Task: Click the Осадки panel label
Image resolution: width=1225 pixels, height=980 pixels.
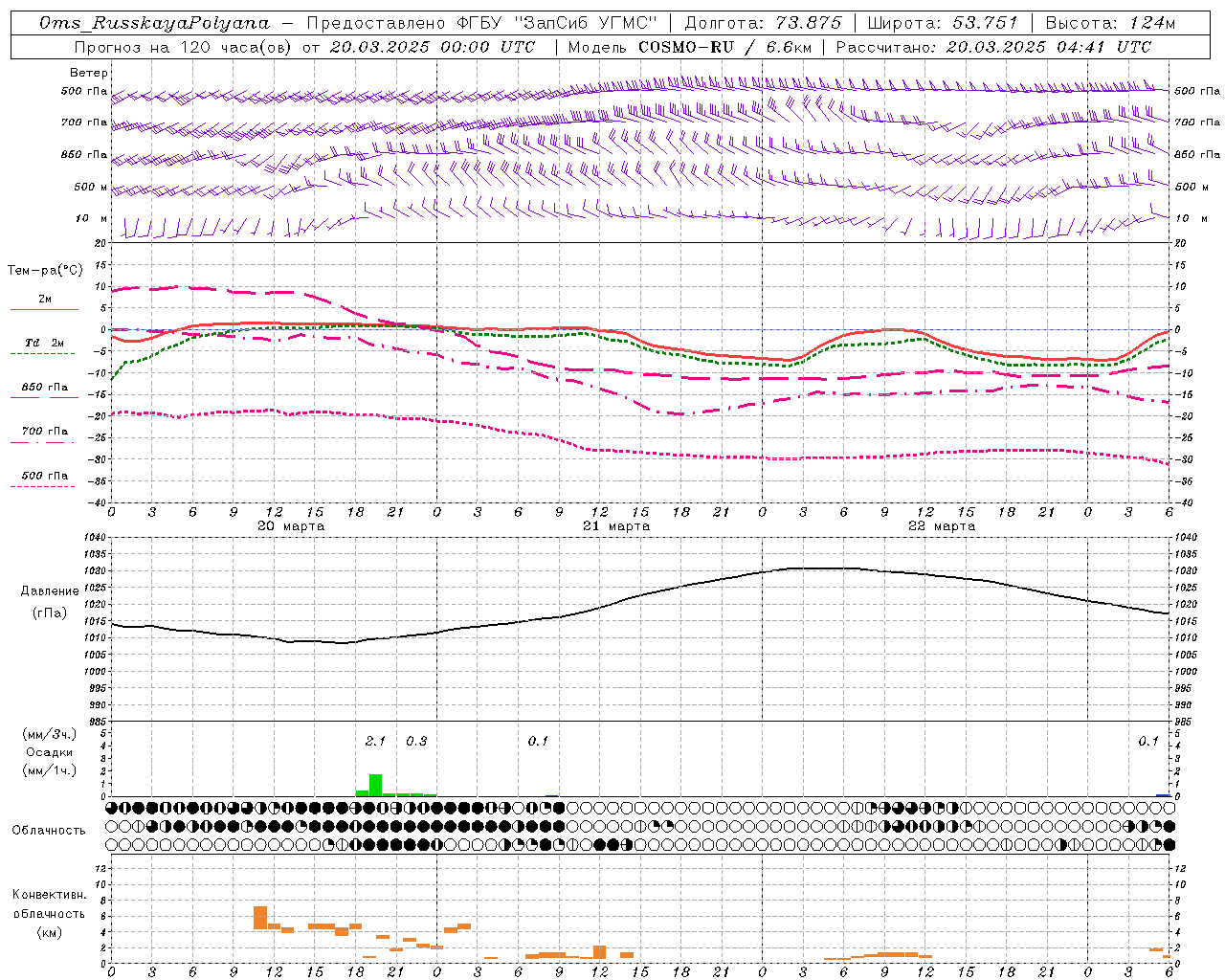Action: [x=50, y=752]
